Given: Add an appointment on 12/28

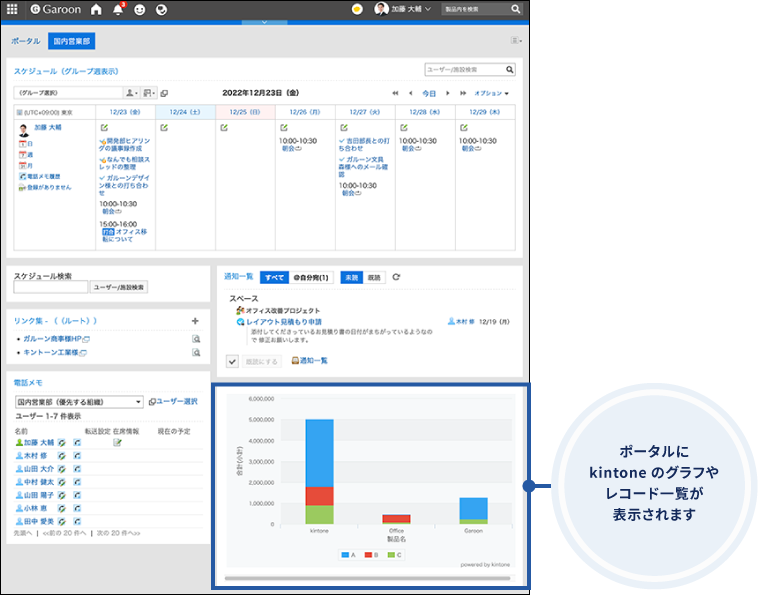Looking at the screenshot, I should (404, 128).
